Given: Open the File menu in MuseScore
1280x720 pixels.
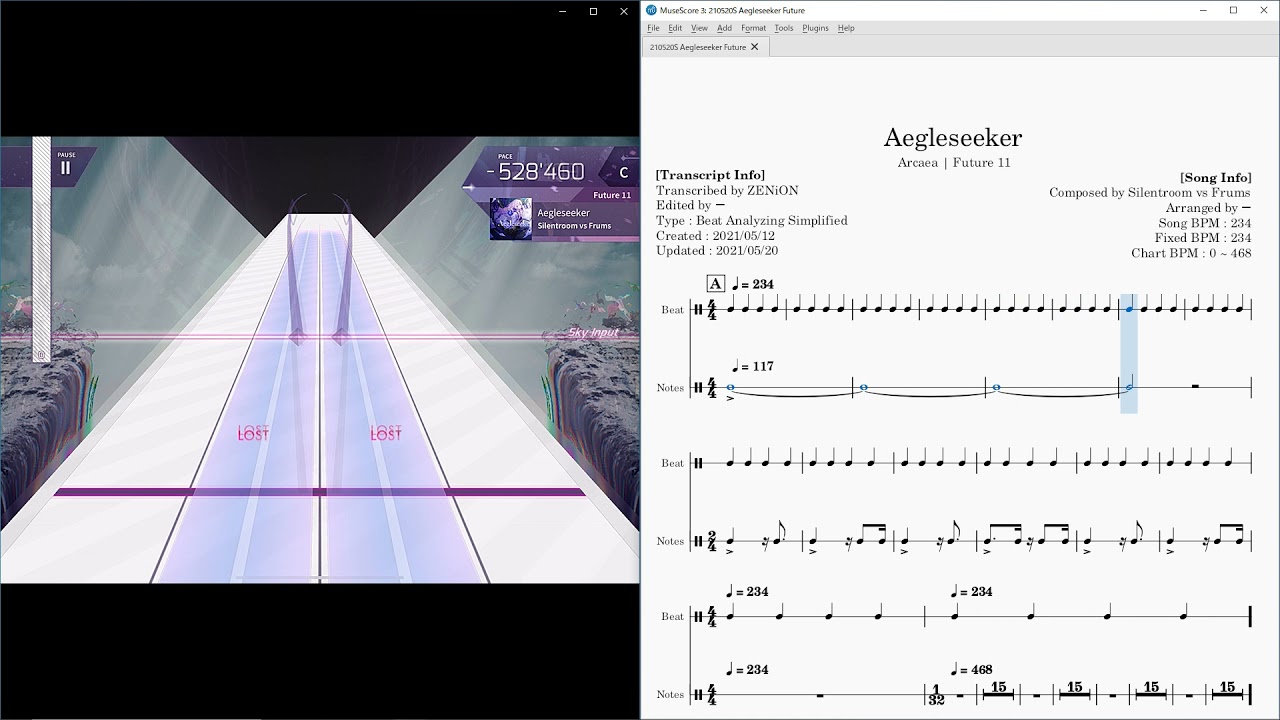Looking at the screenshot, I should click(653, 28).
